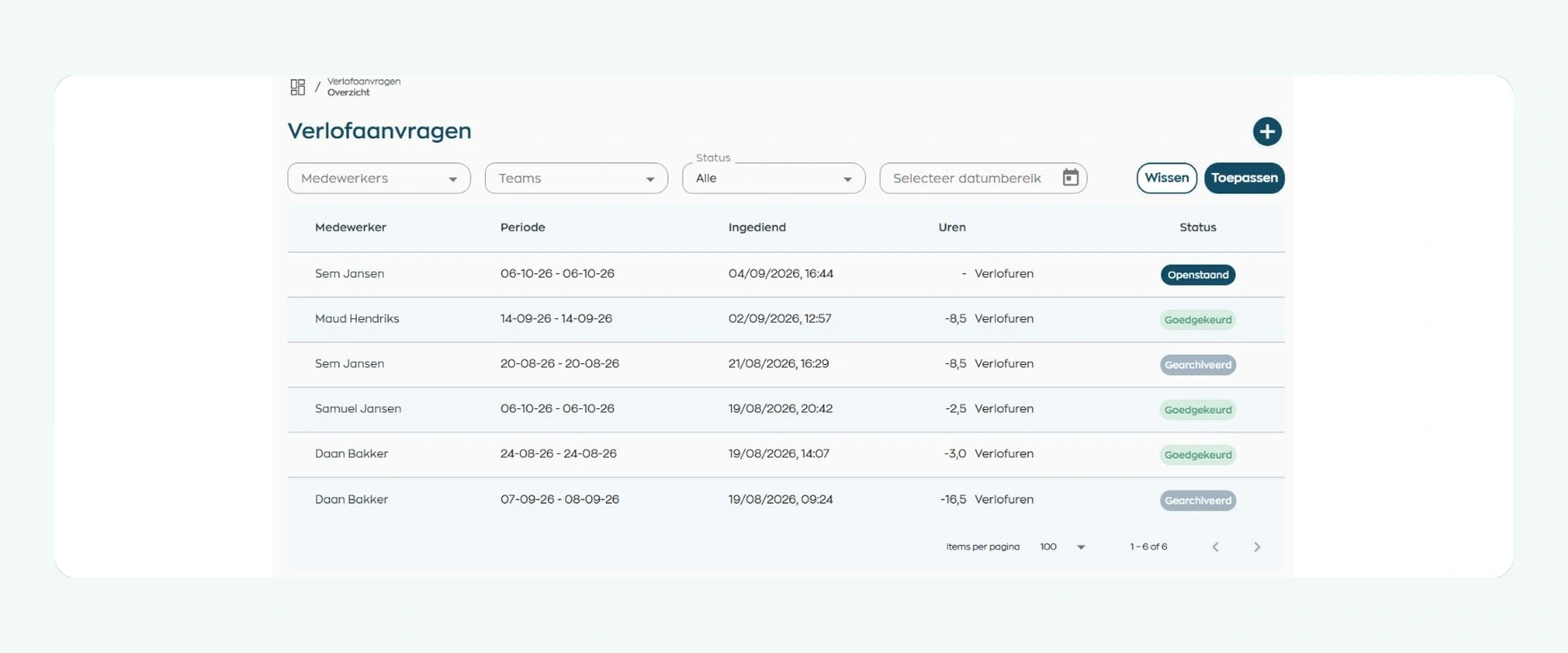Screen dimensions: 1568x653
Task: Click the -3,0 hours value
Action: [x=955, y=454]
